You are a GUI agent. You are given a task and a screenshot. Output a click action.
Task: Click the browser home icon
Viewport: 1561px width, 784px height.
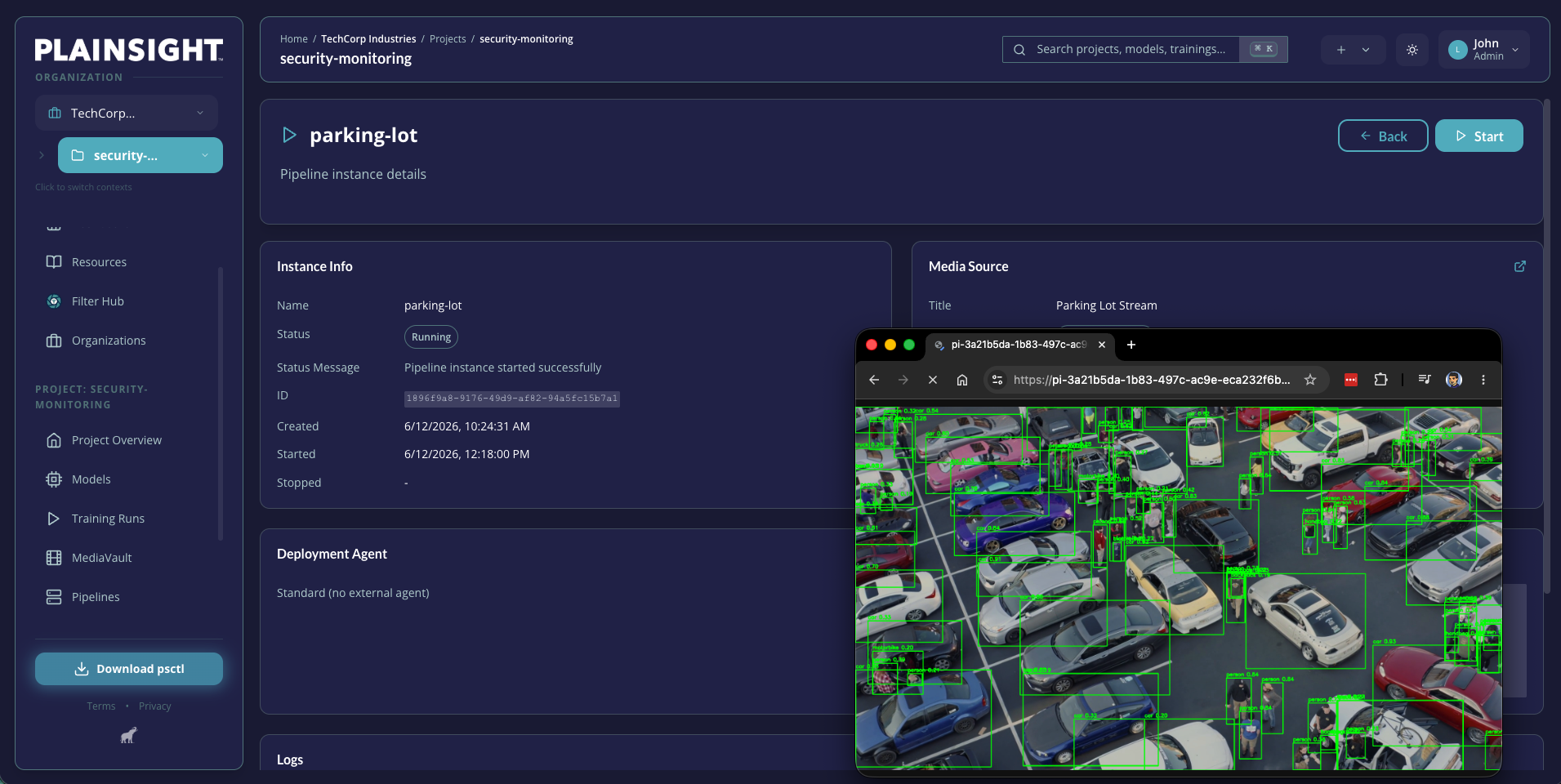(962, 380)
